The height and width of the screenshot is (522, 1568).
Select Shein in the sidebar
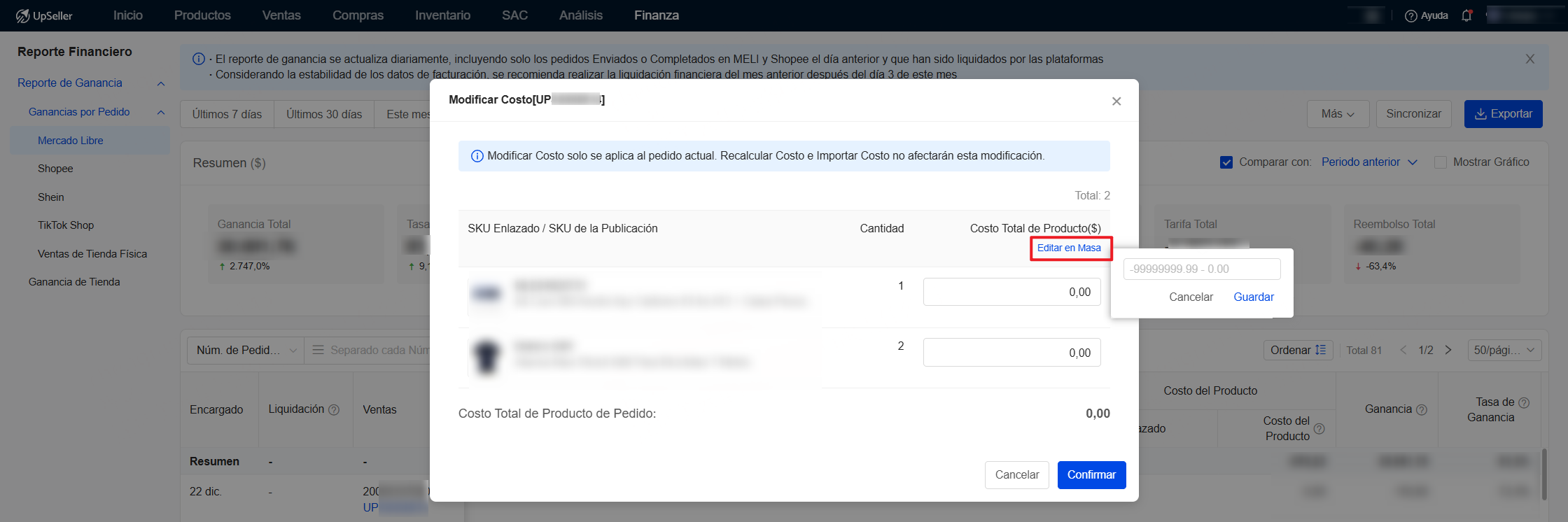coord(50,197)
